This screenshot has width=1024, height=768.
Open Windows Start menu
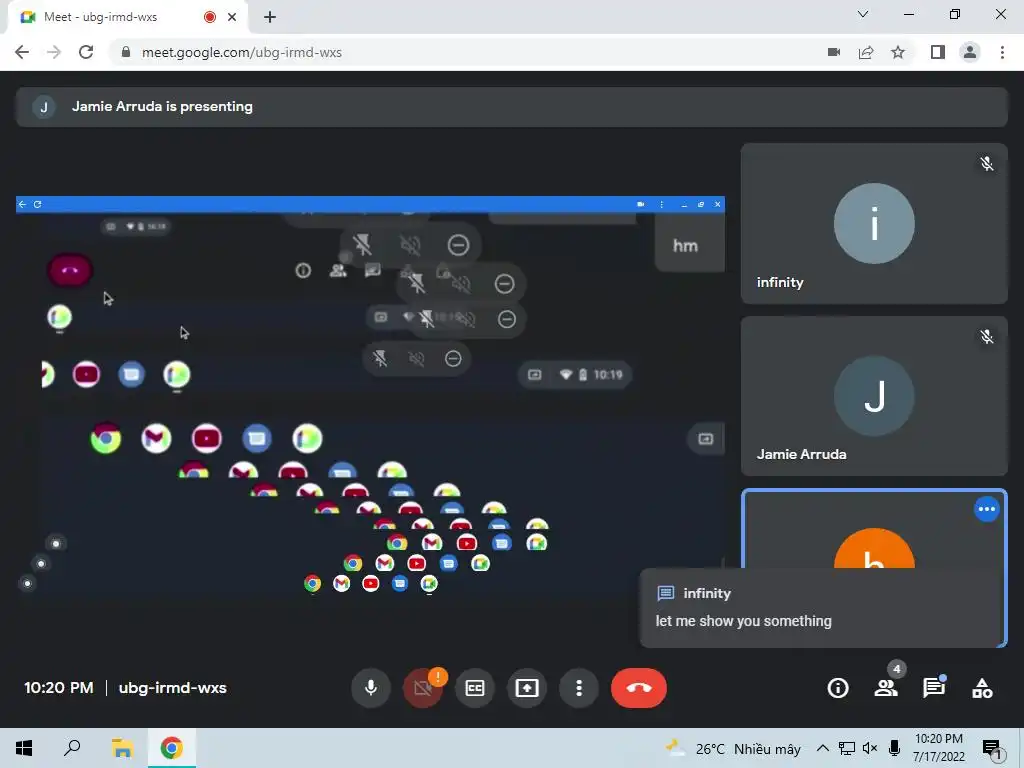coord(24,748)
